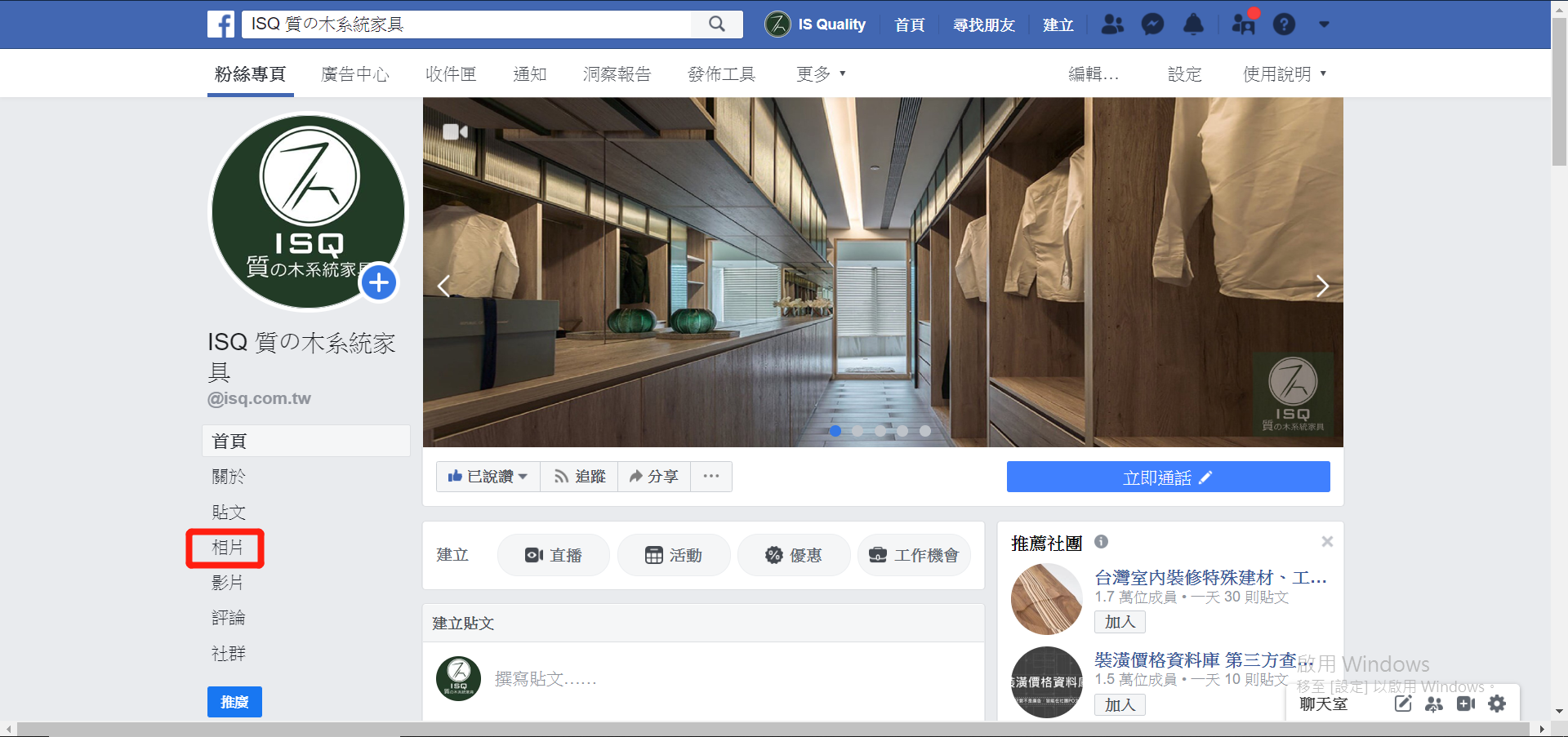
Task: Open the 廣告中心 tab
Action: pos(355,73)
